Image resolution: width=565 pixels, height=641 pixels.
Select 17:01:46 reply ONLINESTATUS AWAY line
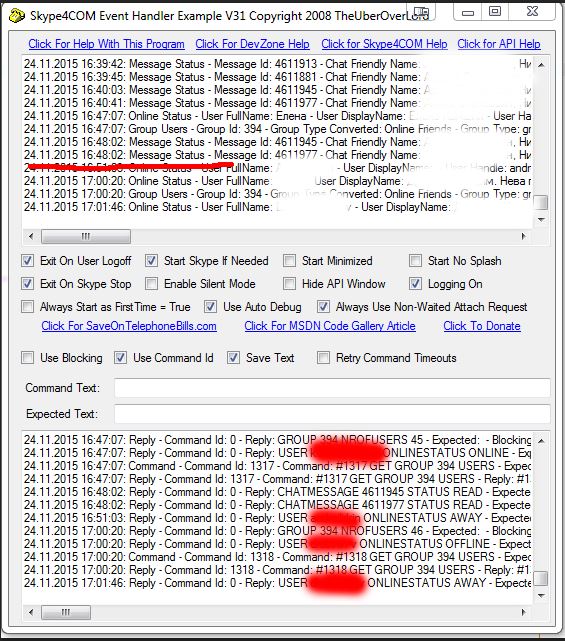click(277, 583)
